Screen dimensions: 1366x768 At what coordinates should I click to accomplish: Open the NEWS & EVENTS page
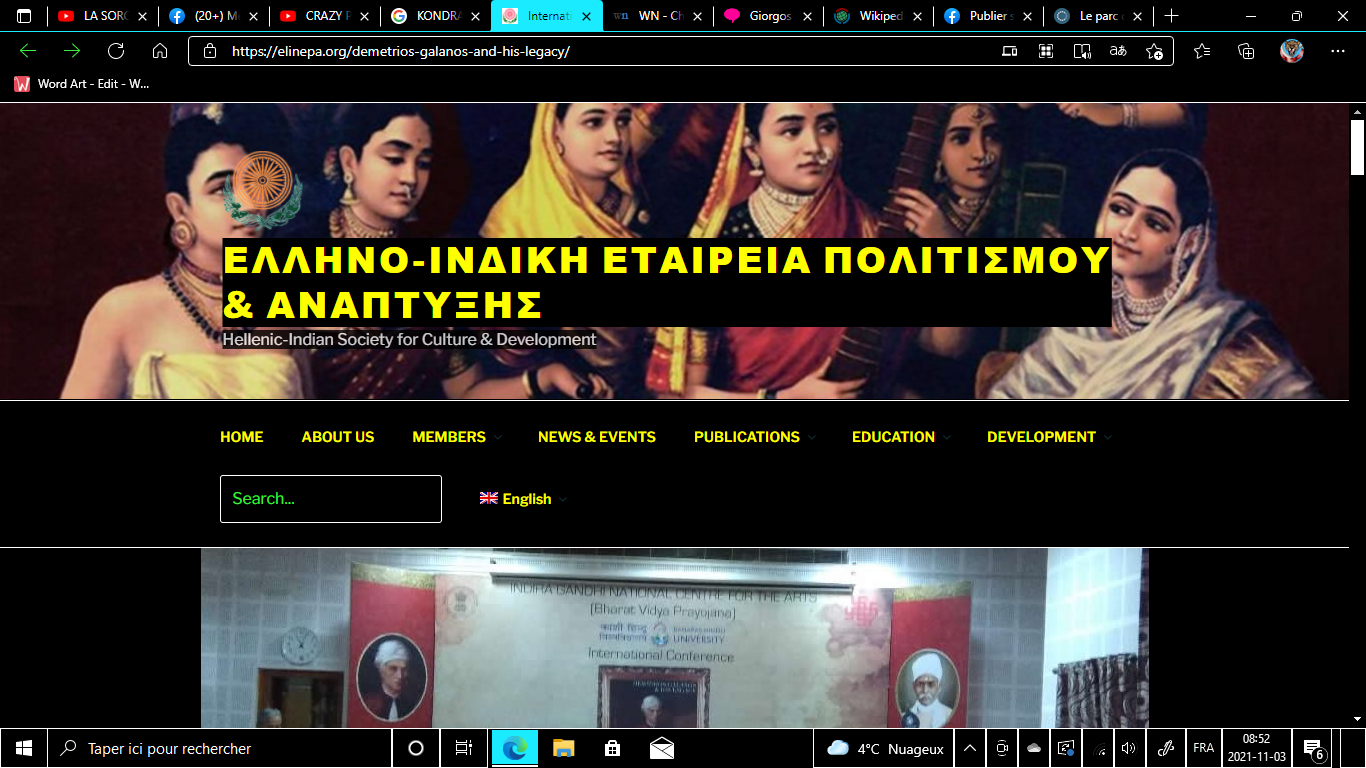pos(597,437)
